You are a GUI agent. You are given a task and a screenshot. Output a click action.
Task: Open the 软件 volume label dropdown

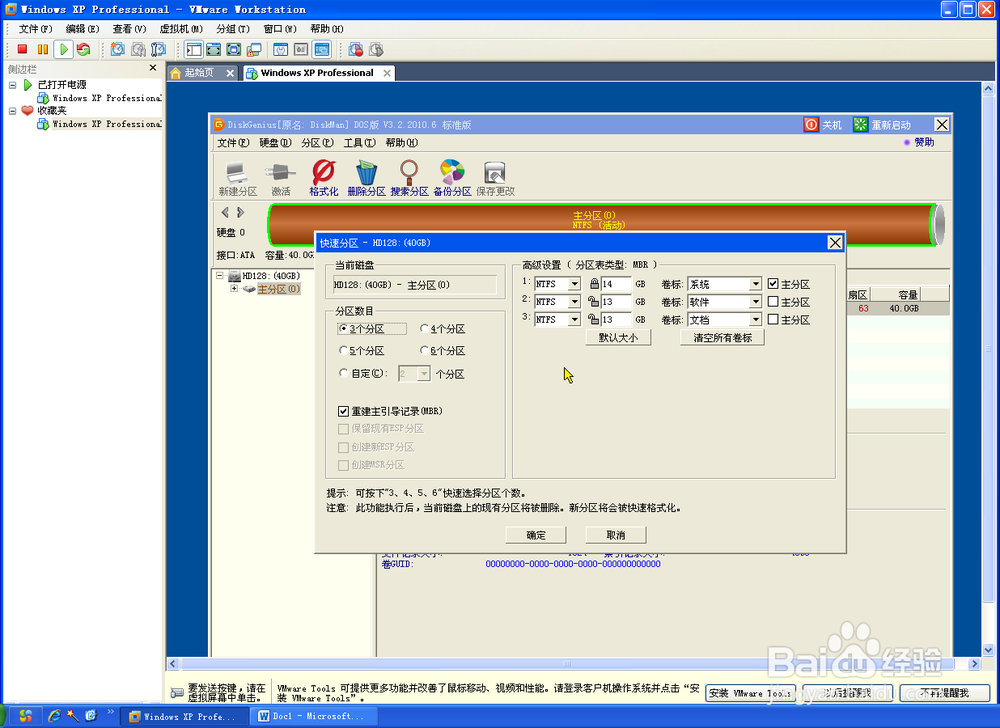click(x=755, y=302)
